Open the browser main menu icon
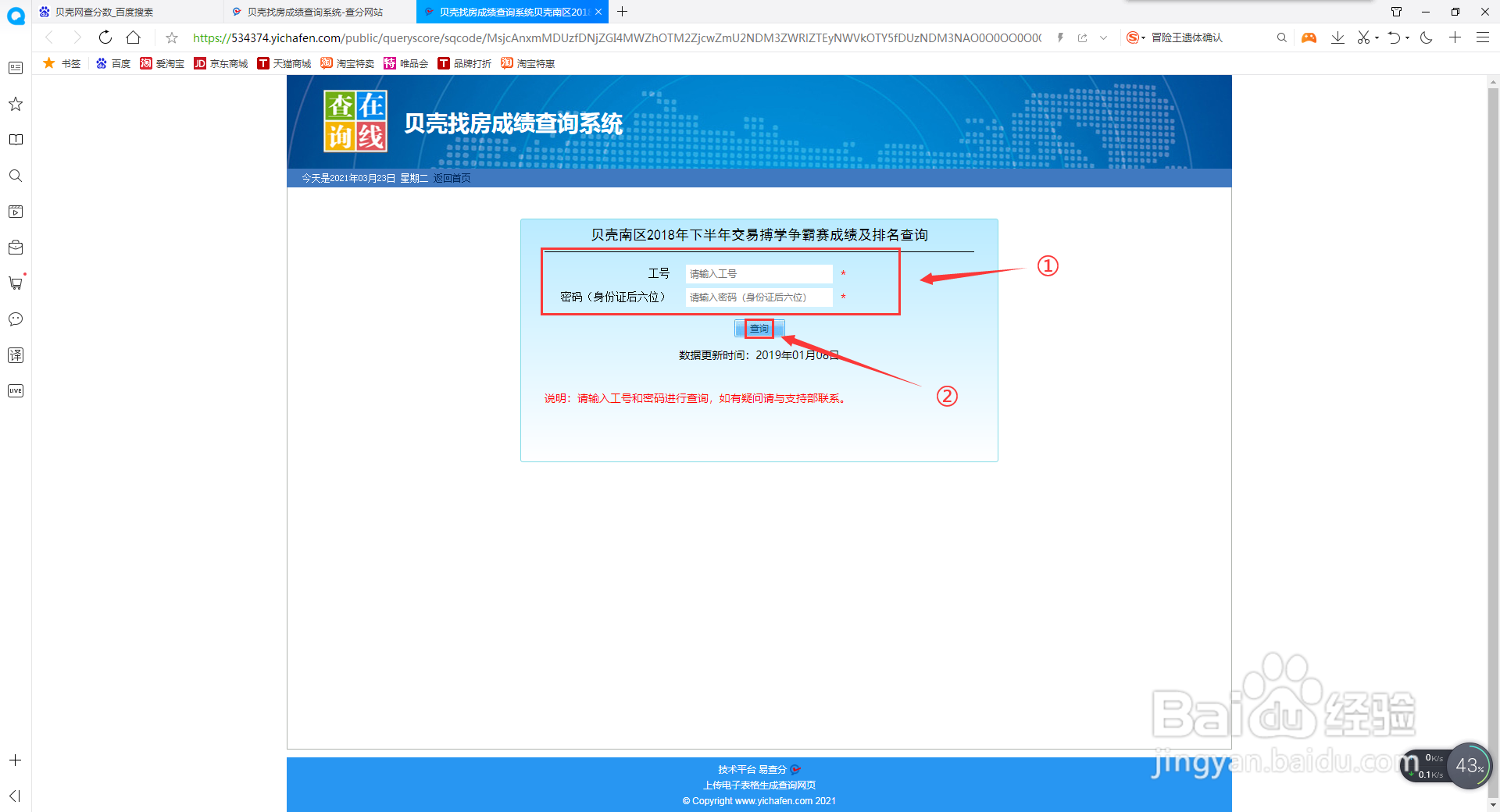 [1483, 37]
